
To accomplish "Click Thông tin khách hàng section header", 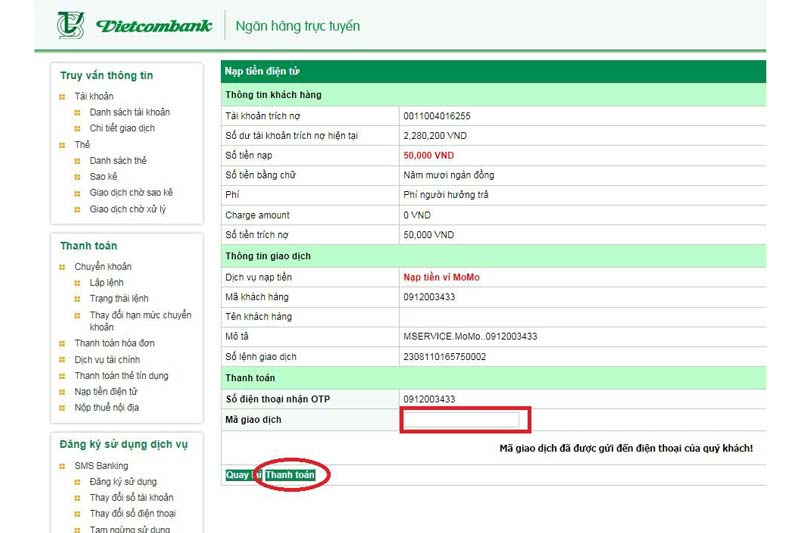I will (x=493, y=95).
